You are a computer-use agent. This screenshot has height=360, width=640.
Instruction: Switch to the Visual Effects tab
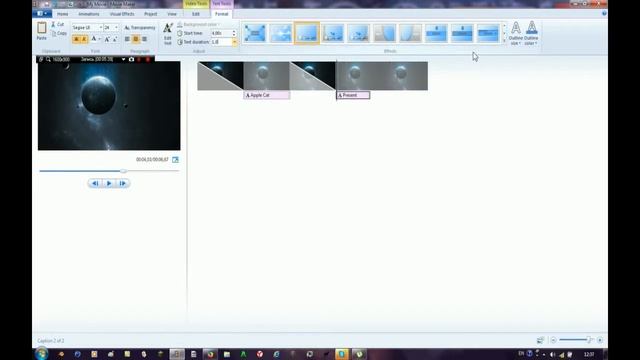(x=122, y=14)
